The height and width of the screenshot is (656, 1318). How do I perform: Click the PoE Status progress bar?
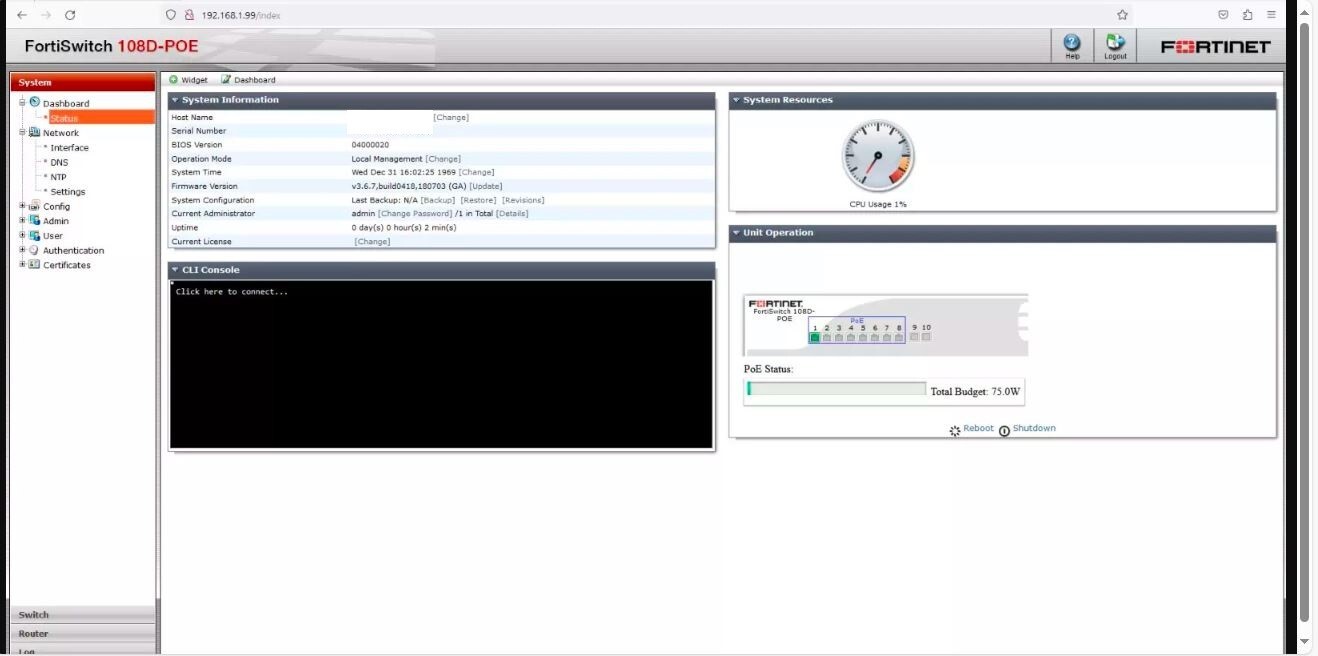tap(836, 389)
